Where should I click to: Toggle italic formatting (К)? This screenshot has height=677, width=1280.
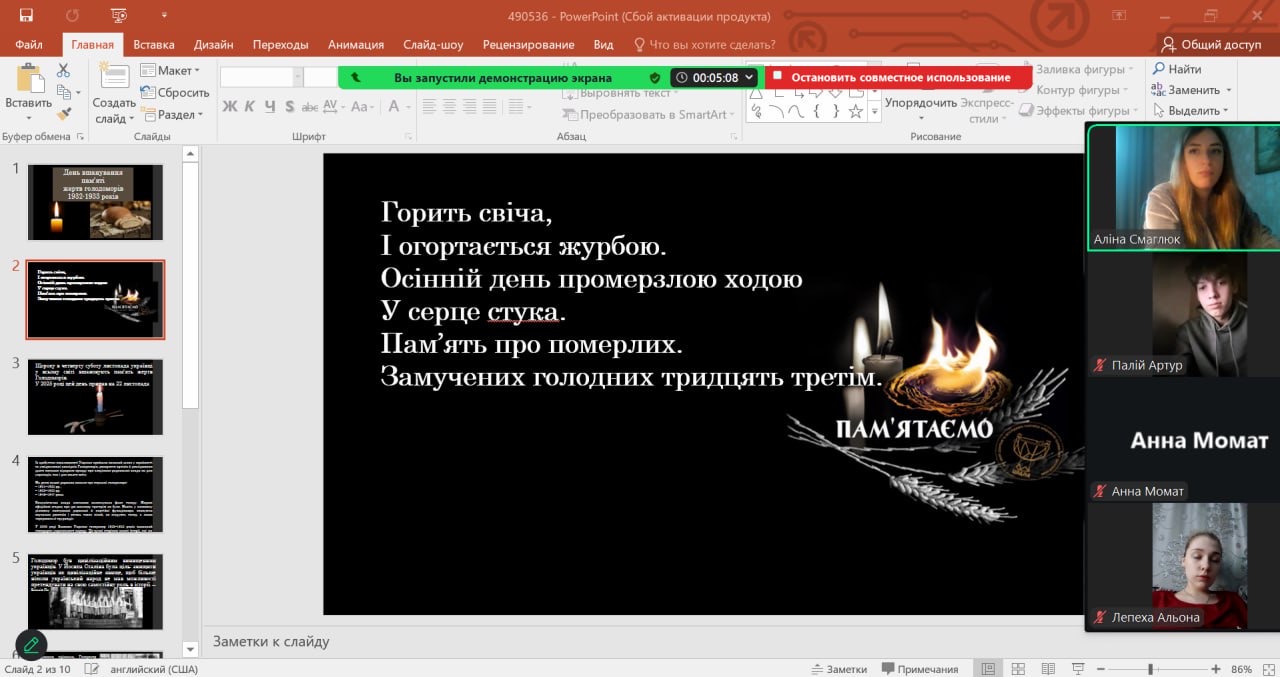click(249, 106)
